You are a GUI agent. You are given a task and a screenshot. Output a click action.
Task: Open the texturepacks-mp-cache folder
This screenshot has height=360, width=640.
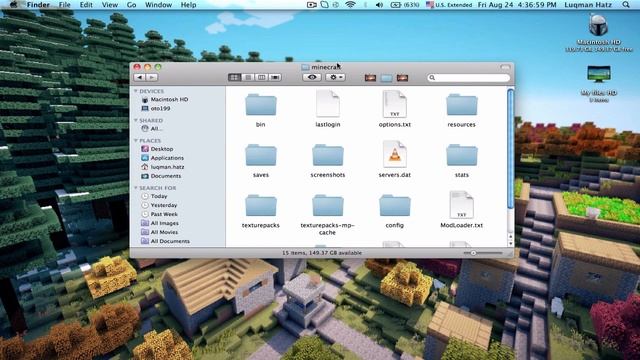tap(328, 214)
